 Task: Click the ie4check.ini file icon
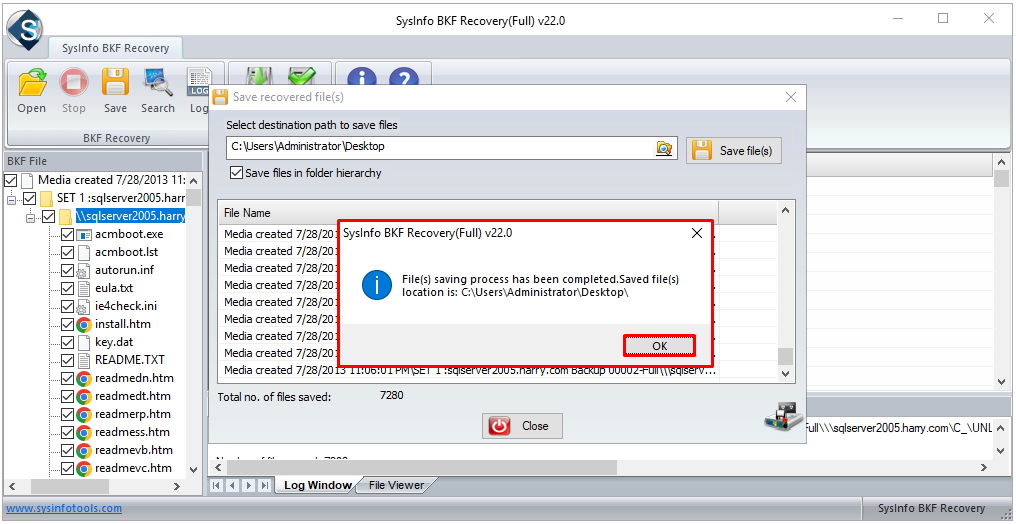[84, 306]
